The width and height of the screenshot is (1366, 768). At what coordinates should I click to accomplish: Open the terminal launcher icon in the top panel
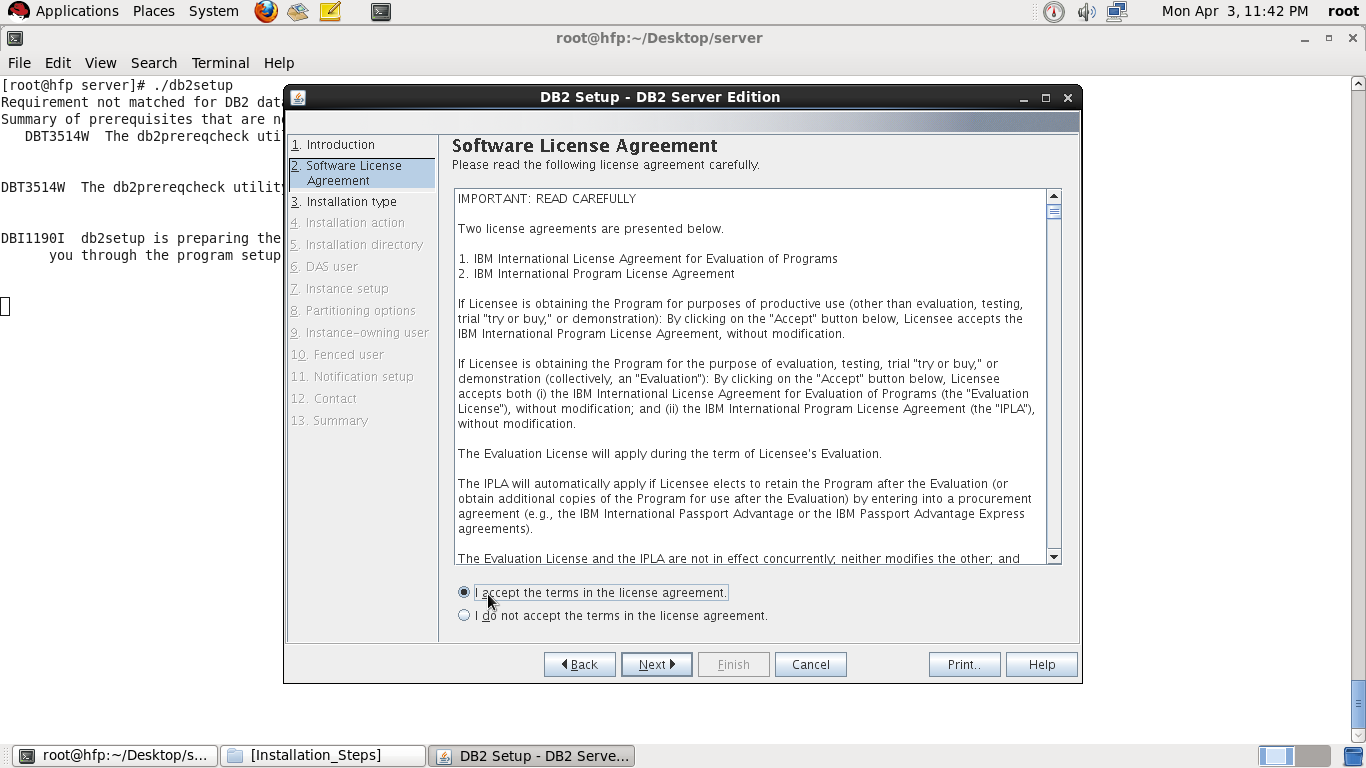[380, 11]
